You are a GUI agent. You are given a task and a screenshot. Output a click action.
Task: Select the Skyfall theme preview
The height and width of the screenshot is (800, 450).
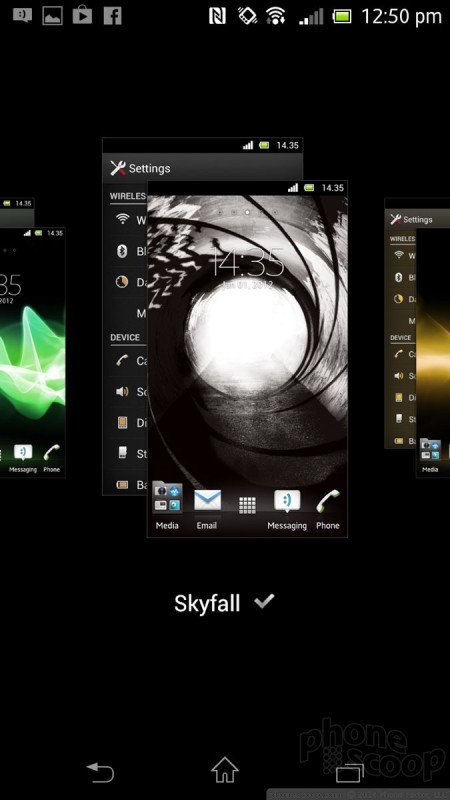(247, 359)
